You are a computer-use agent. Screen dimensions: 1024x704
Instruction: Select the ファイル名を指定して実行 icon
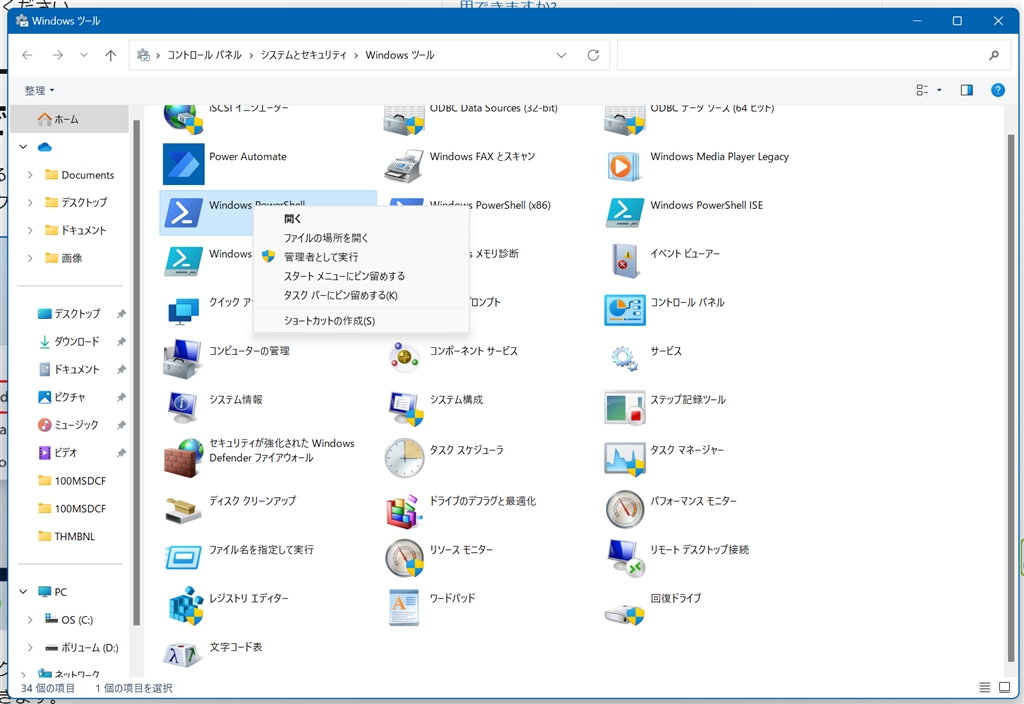coord(184,558)
